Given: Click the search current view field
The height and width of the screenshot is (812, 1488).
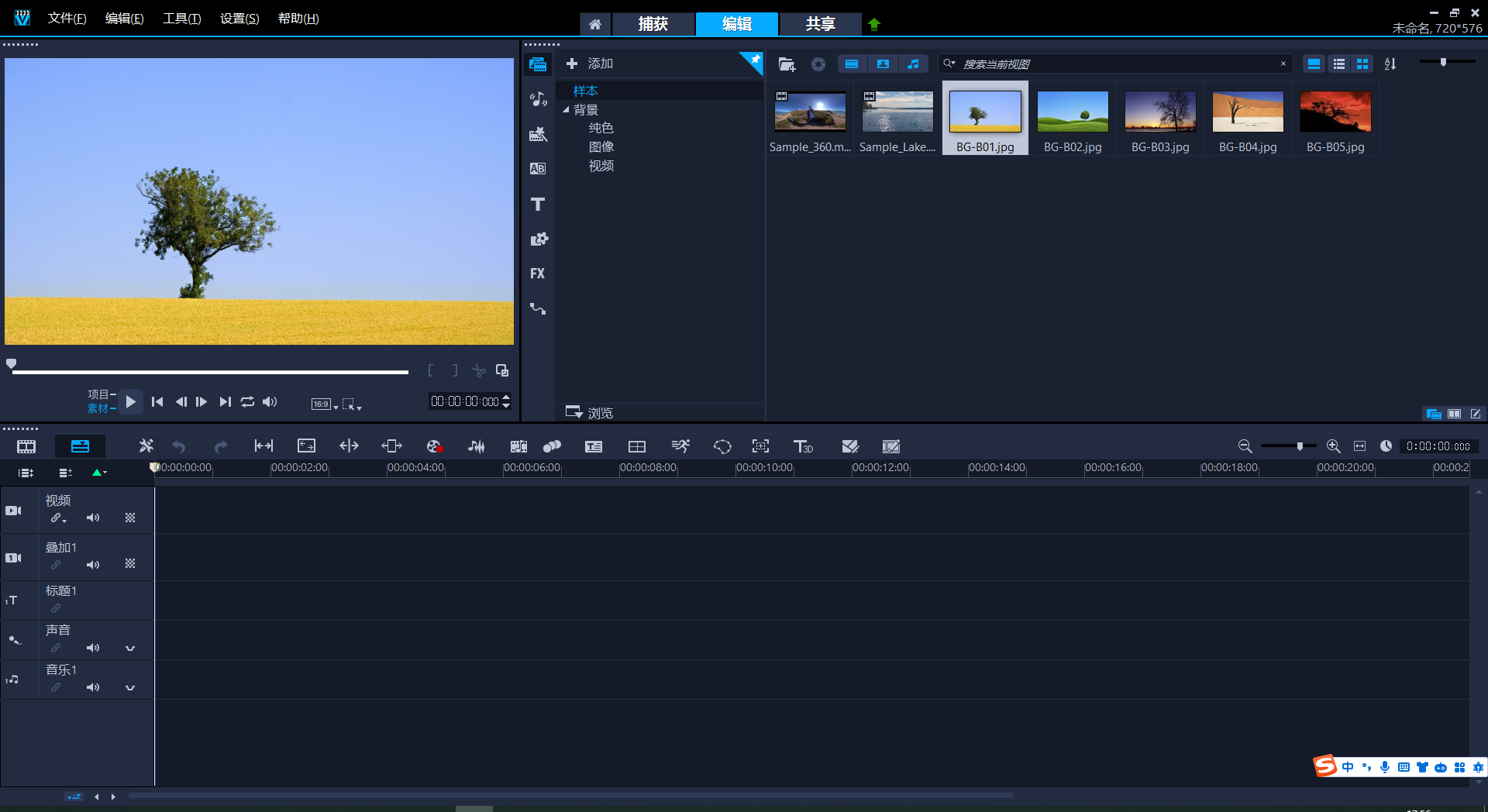Looking at the screenshot, I should [x=1116, y=64].
